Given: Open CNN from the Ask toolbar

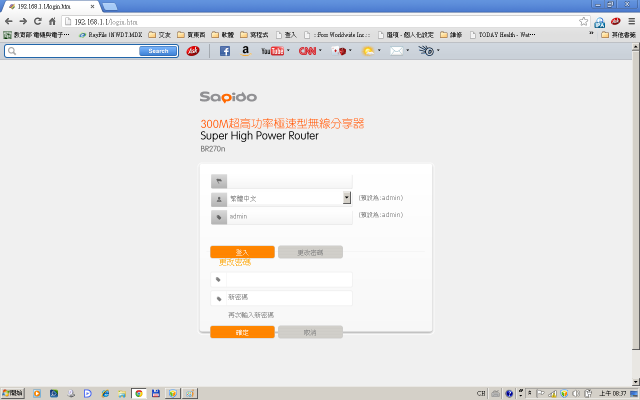Looking at the screenshot, I should pos(307,51).
